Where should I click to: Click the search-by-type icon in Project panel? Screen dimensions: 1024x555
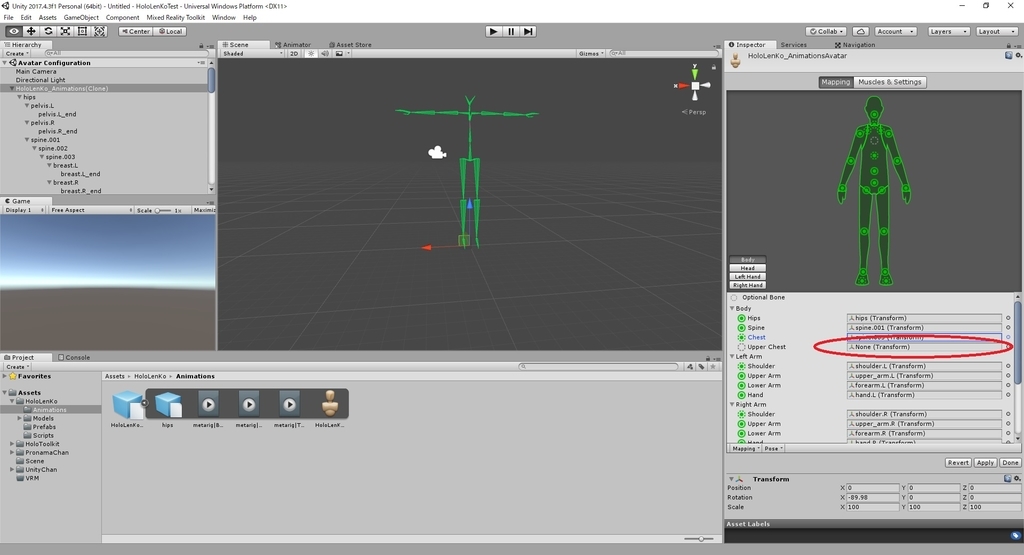(690, 367)
